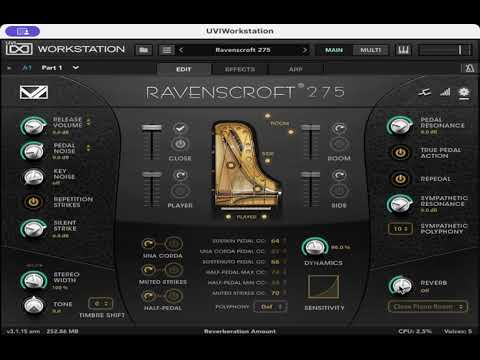Click the Side mic MIDI learn arrow icon
This screenshot has height=360, width=480.
[x=339, y=175]
